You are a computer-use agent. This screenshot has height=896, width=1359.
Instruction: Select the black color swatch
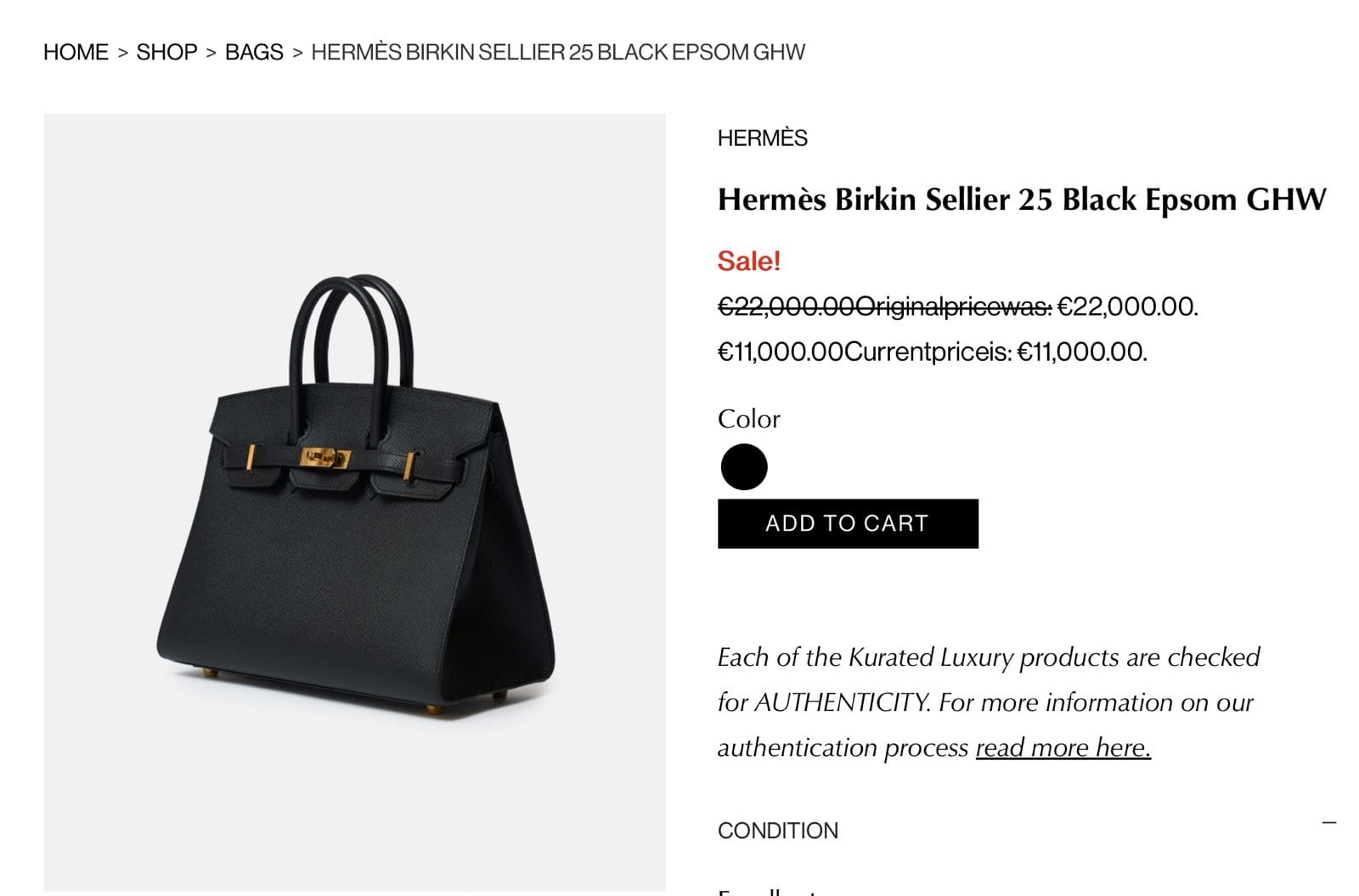pos(743,467)
